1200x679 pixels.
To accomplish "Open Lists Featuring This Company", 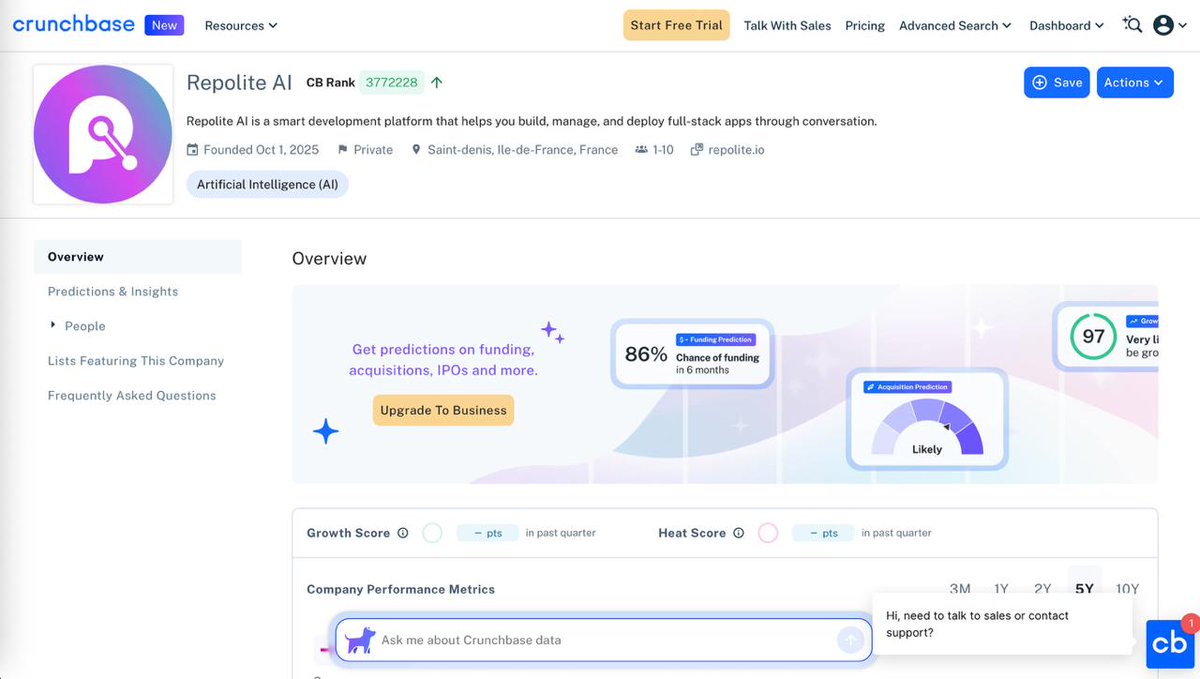I will [x=136, y=361].
